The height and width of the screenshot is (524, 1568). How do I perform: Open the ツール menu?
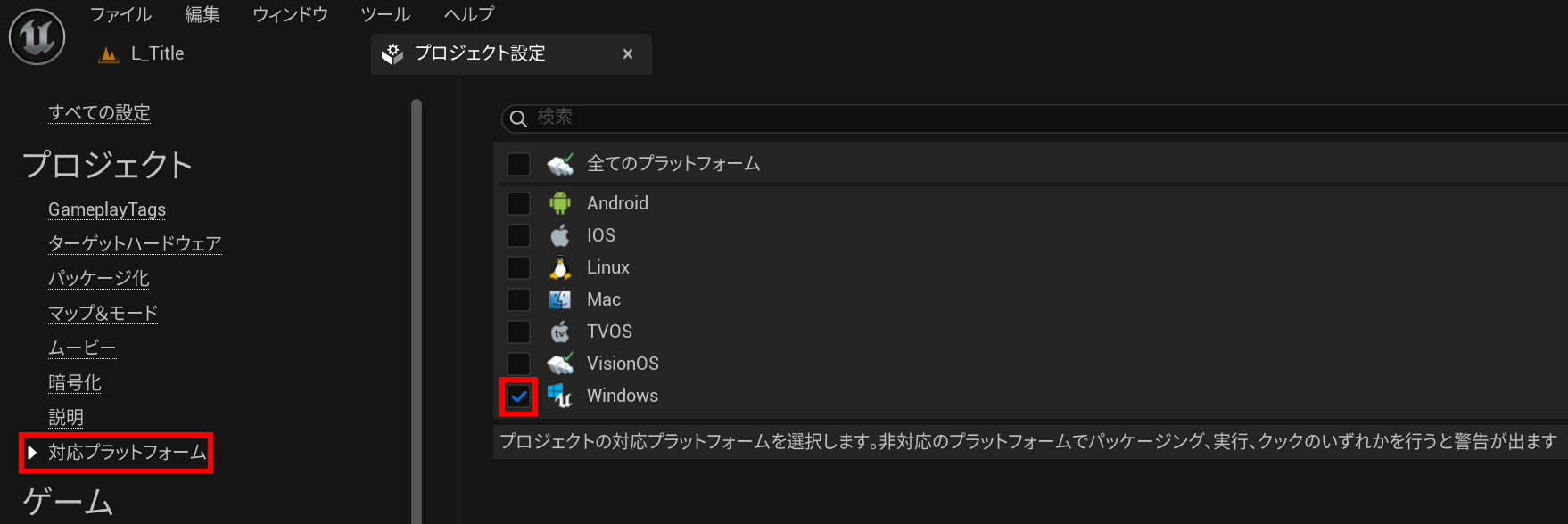(x=385, y=14)
